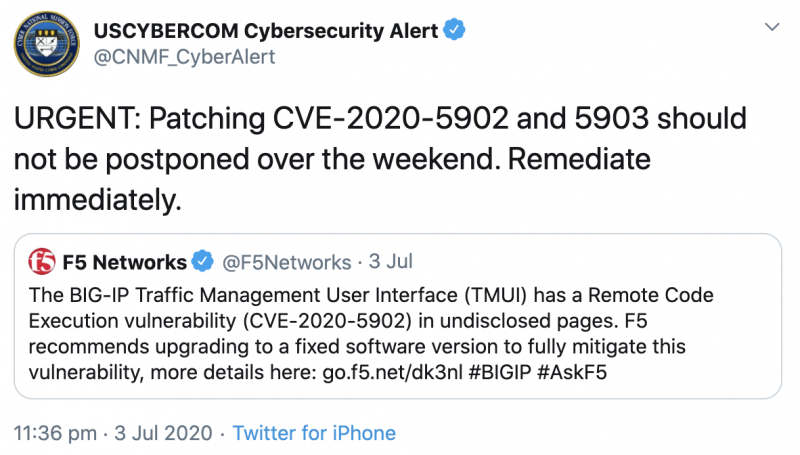Open the Twitter for iPhone source link

coord(314,433)
